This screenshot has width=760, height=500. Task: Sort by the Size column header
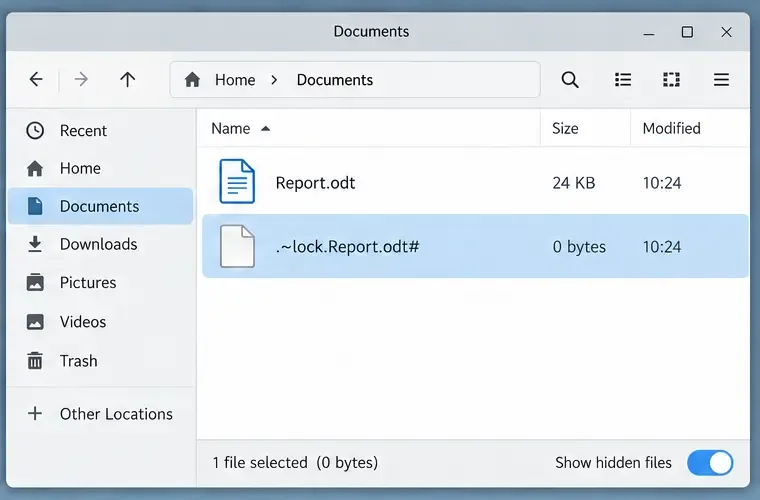click(565, 128)
